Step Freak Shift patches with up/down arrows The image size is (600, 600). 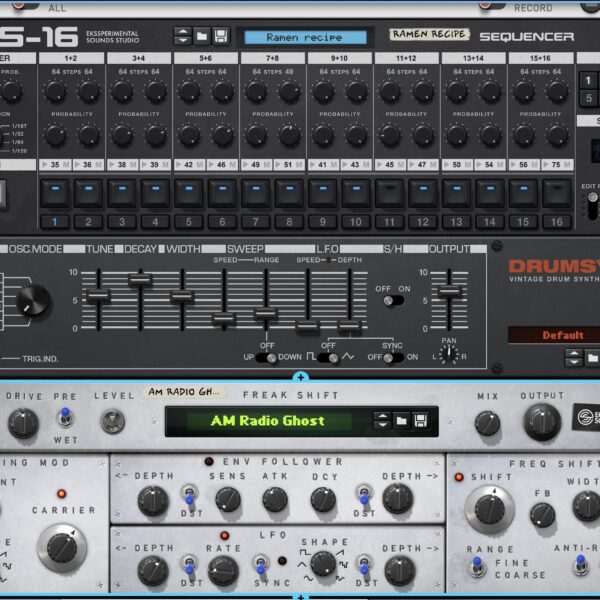pyautogui.click(x=382, y=421)
